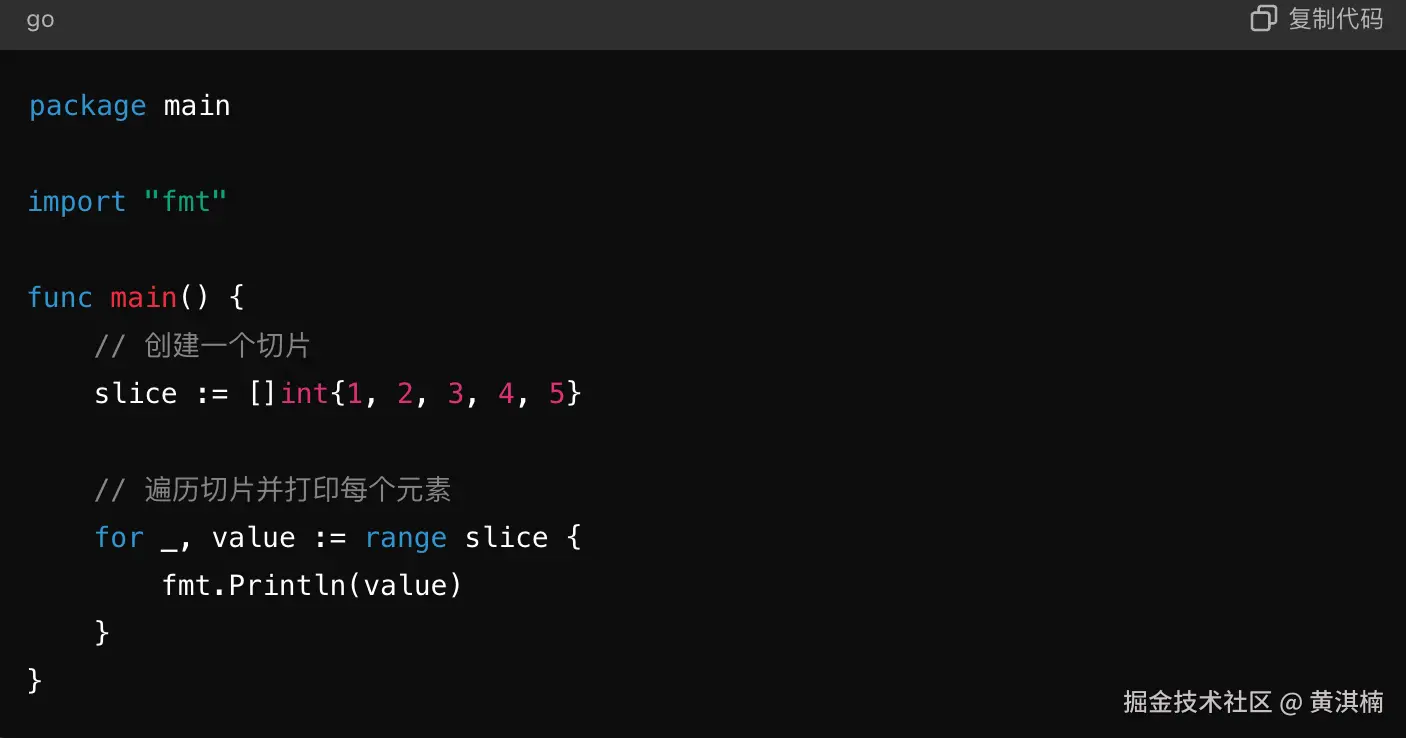Click the range keyword
The width and height of the screenshot is (1406, 738).
405,539
